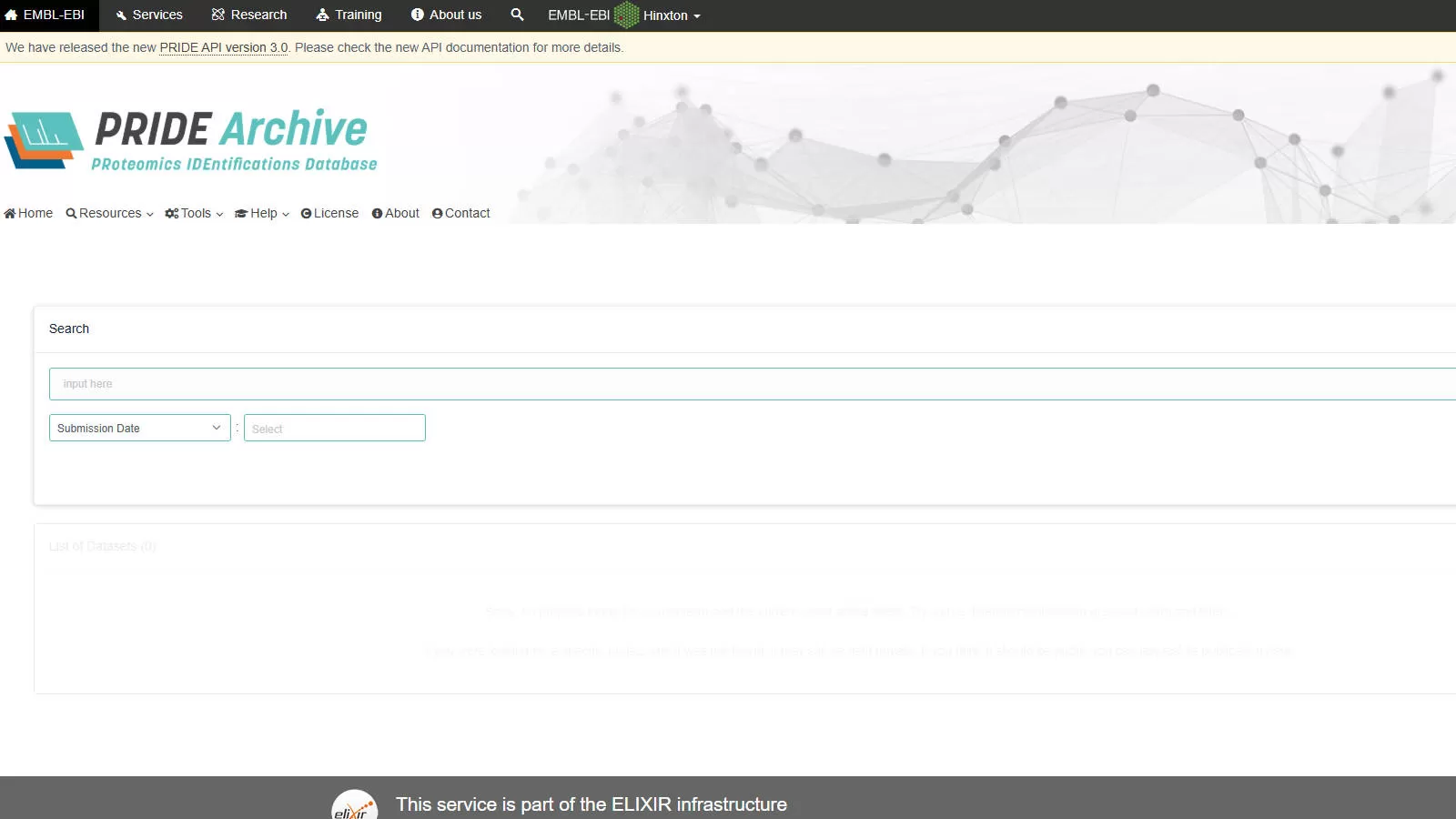
Task: Click the Help graduation cap icon
Action: point(241,214)
